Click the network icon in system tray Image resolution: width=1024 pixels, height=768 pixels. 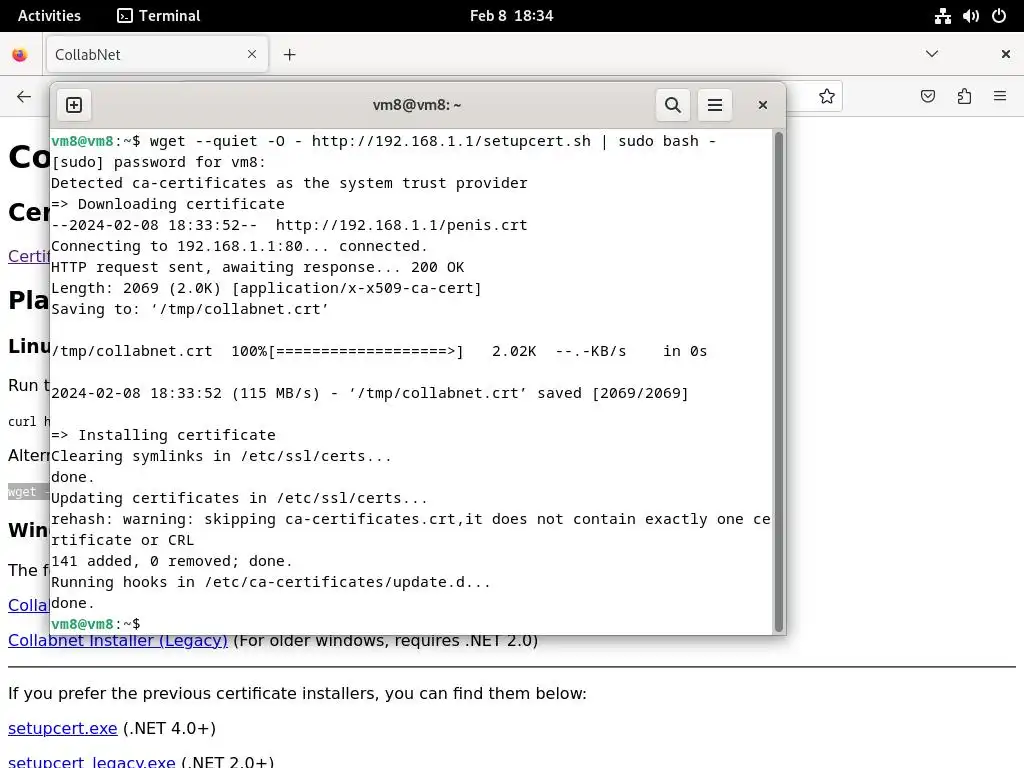click(x=942, y=16)
